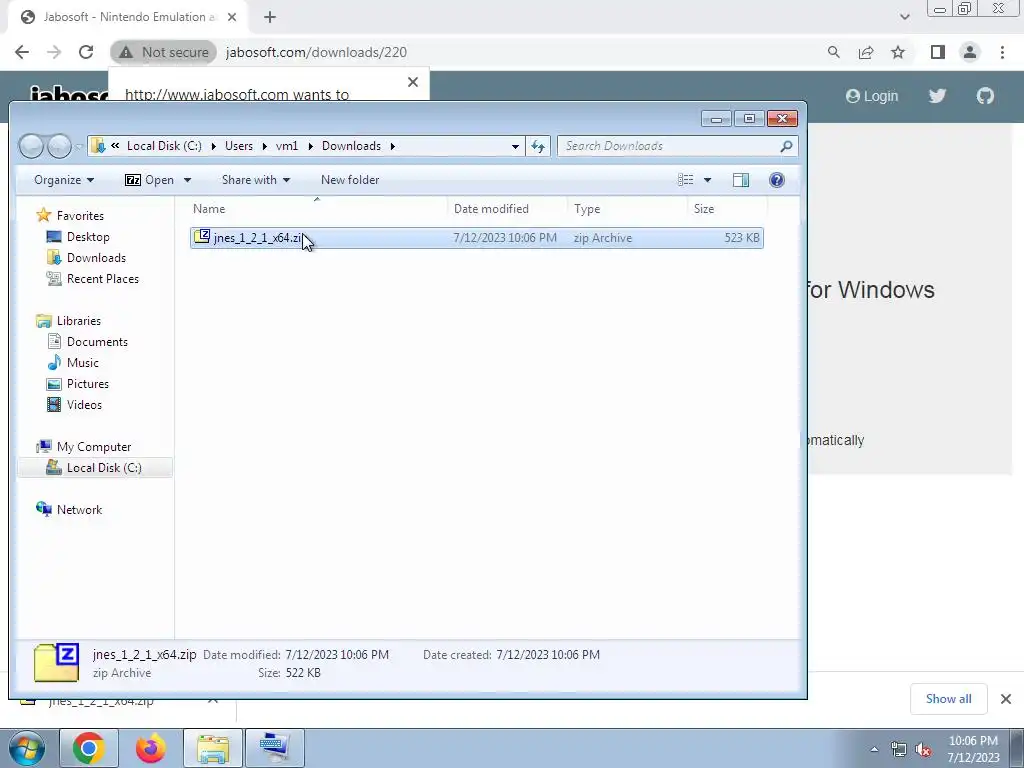
Task: Open the Windows Start menu
Action: pyautogui.click(x=26, y=748)
